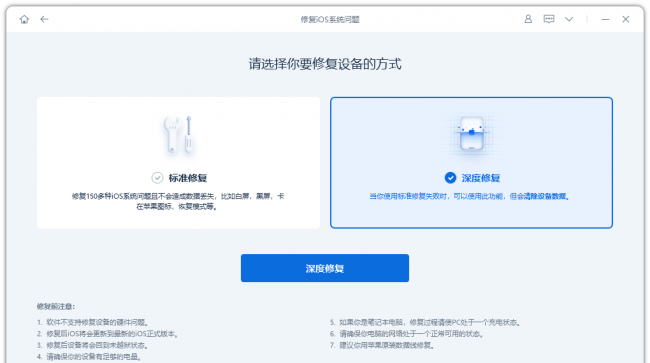Close the repair window

pyautogui.click(x=626, y=19)
